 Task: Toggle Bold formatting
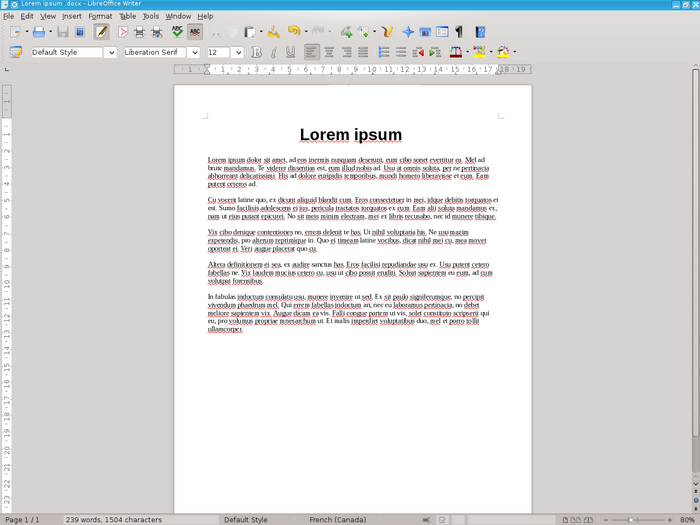pos(257,52)
